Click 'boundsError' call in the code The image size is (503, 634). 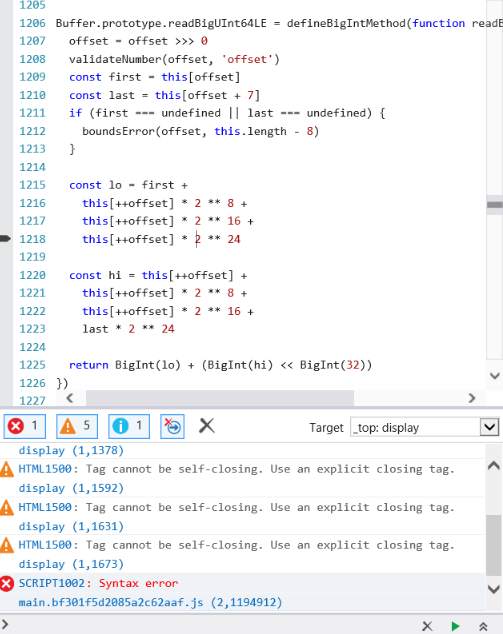point(118,131)
